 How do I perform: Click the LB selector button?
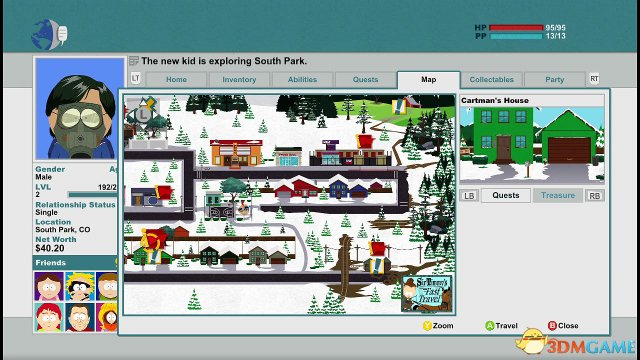pyautogui.click(x=469, y=196)
